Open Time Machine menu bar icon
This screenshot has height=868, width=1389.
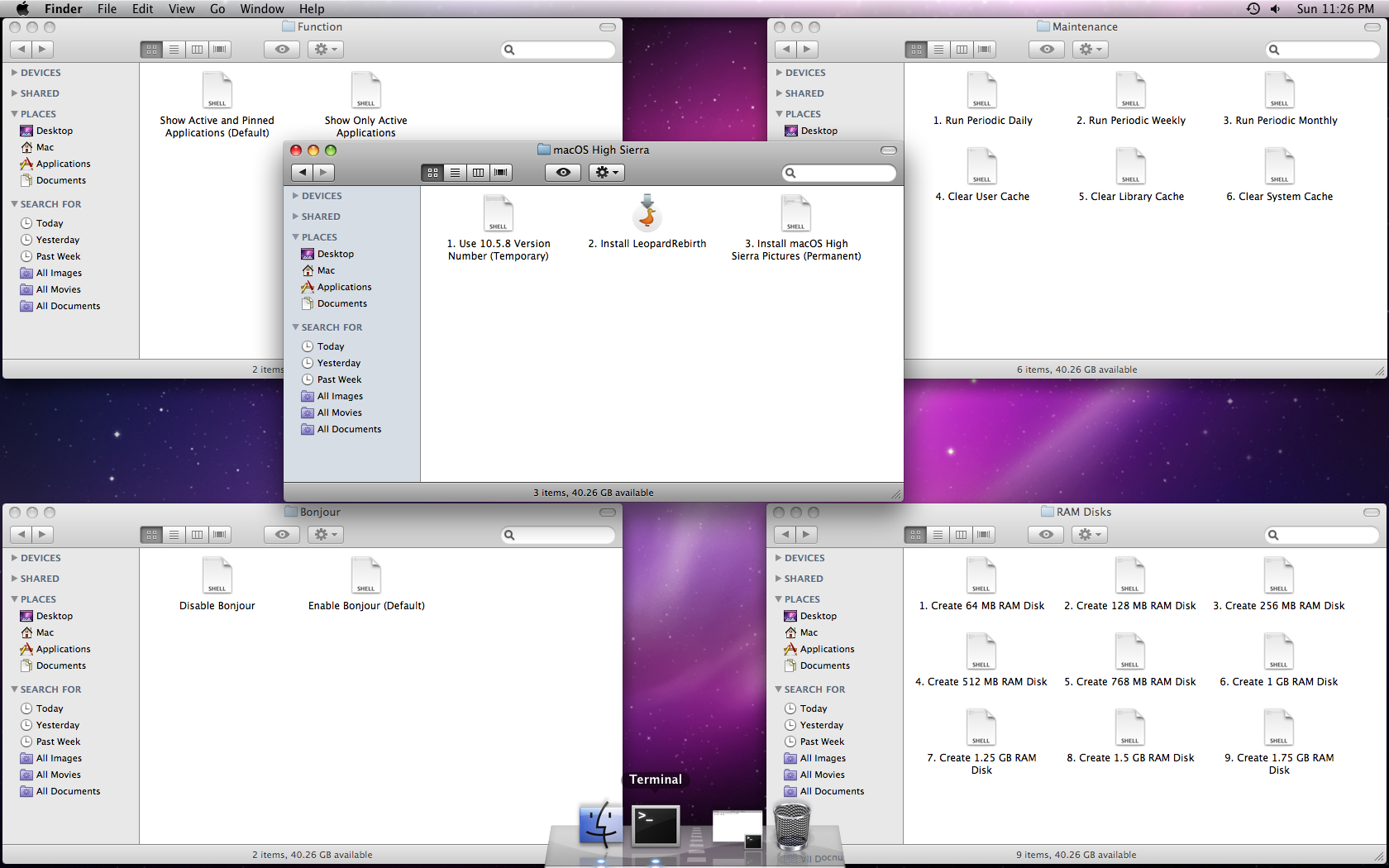coord(1253,8)
